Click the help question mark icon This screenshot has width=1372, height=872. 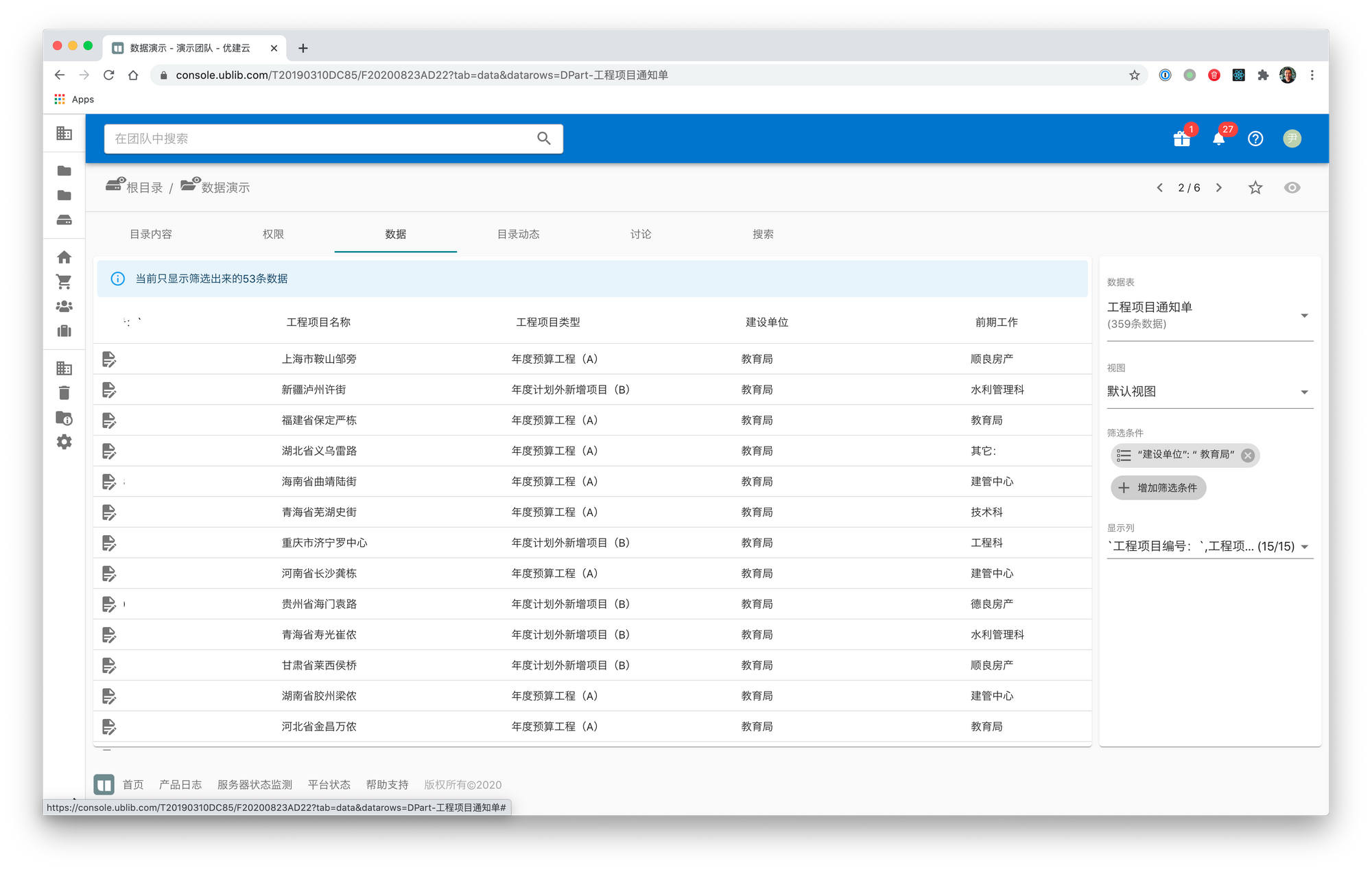pyautogui.click(x=1255, y=139)
